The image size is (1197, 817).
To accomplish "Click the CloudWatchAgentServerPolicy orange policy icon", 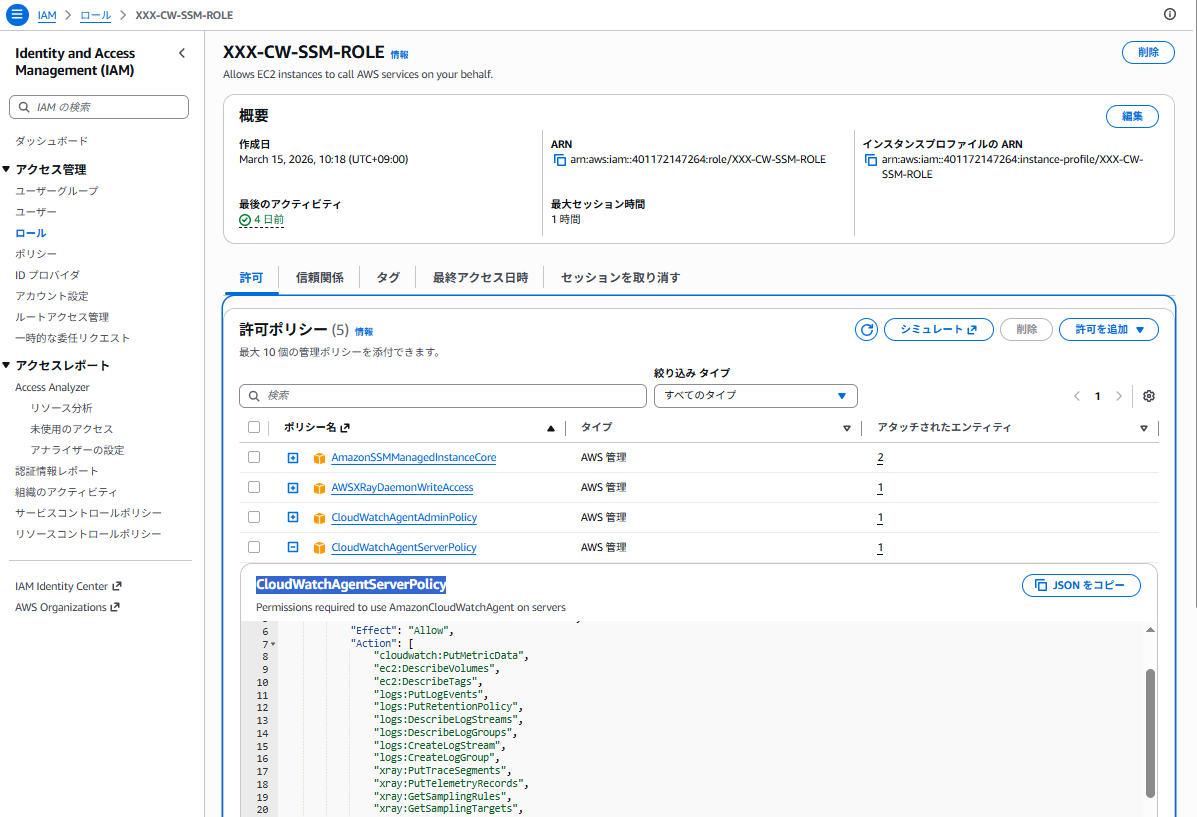I will (x=319, y=547).
